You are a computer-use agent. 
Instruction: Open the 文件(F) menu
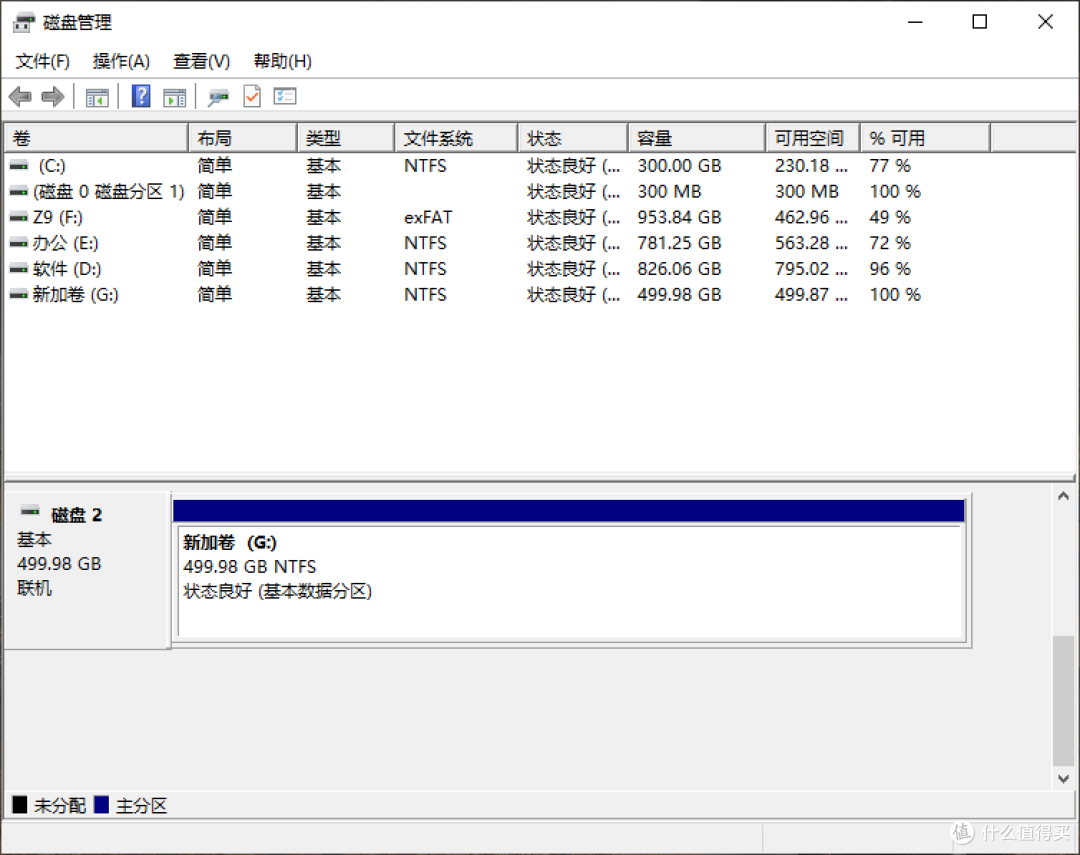tap(43, 61)
